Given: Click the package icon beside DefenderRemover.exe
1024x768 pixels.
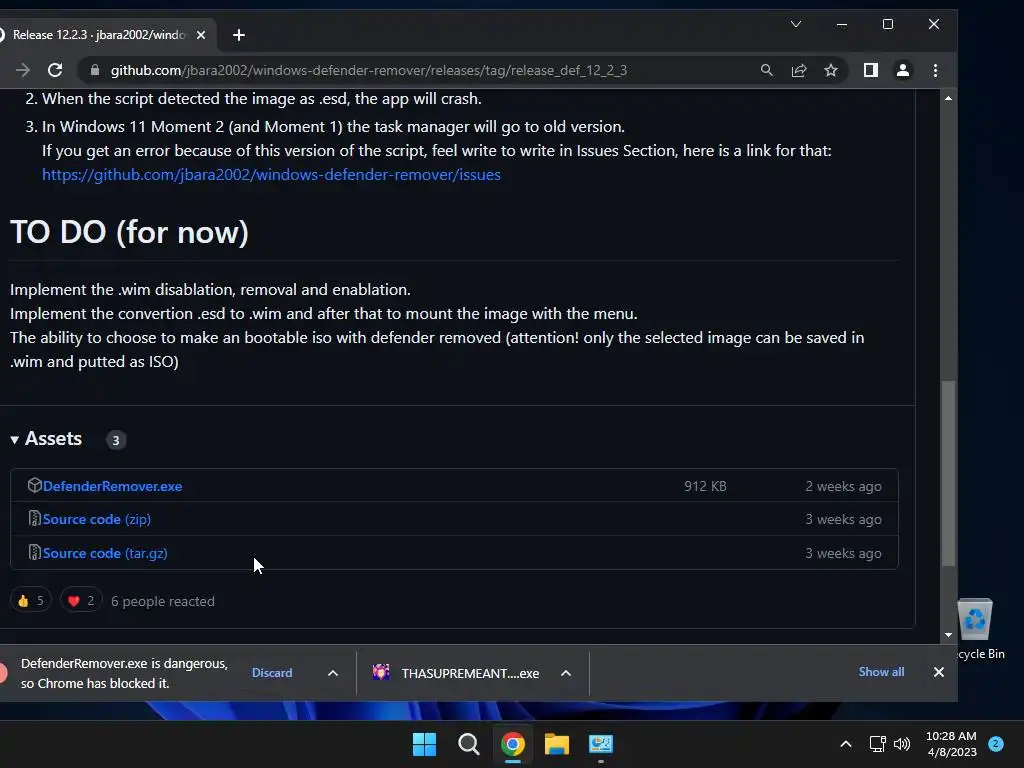Looking at the screenshot, I should pos(35,485).
